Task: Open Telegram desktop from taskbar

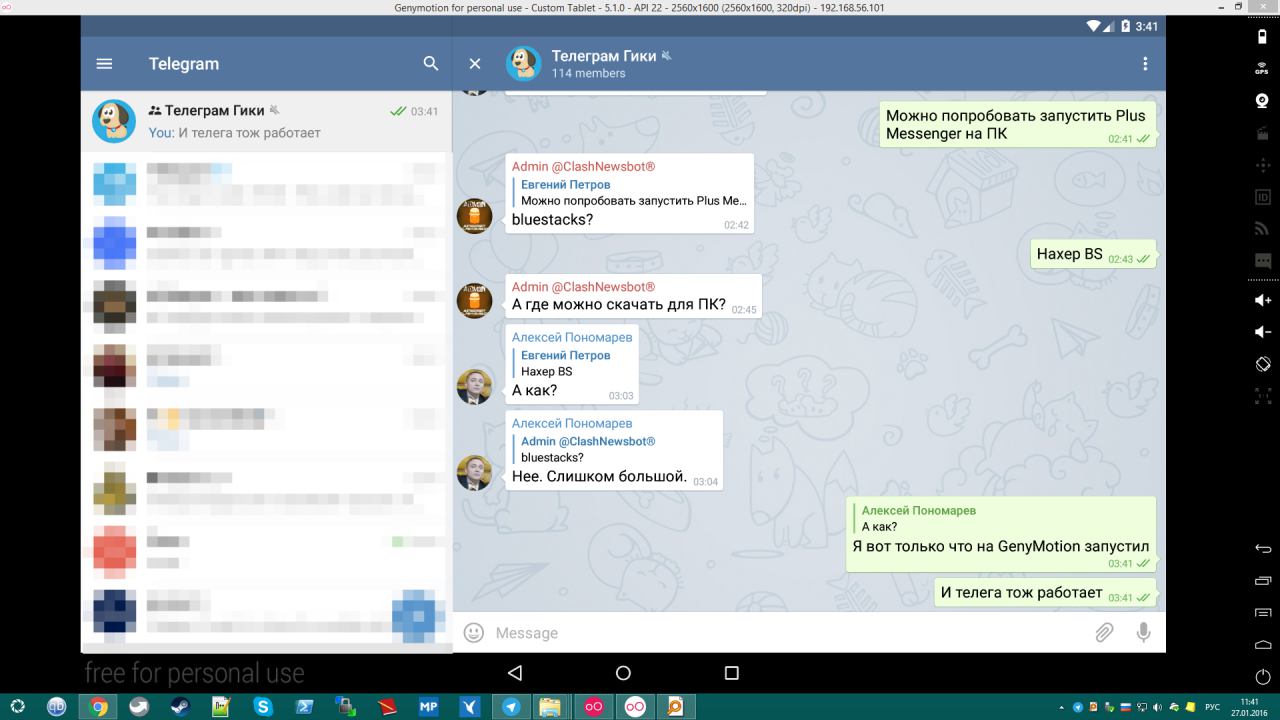Action: [511, 707]
